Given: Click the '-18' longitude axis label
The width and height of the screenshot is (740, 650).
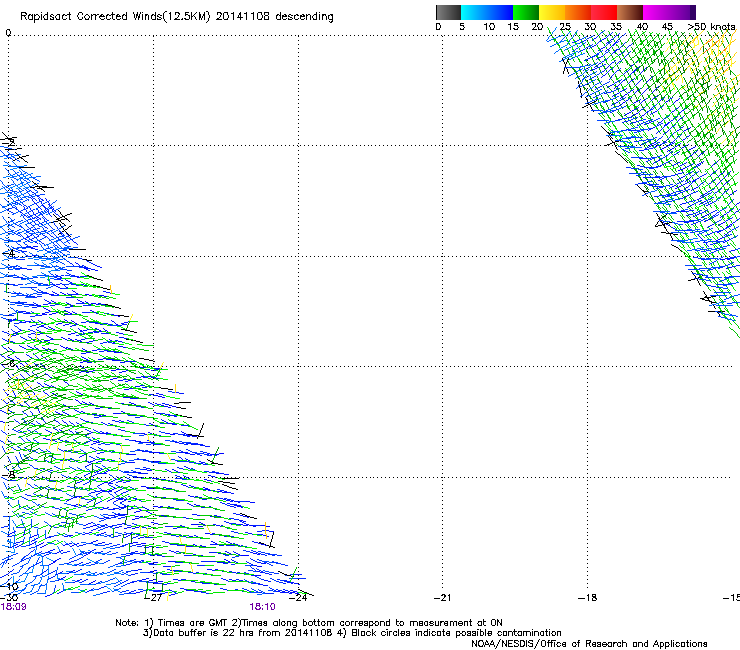Looking at the screenshot, I should (x=588, y=598).
